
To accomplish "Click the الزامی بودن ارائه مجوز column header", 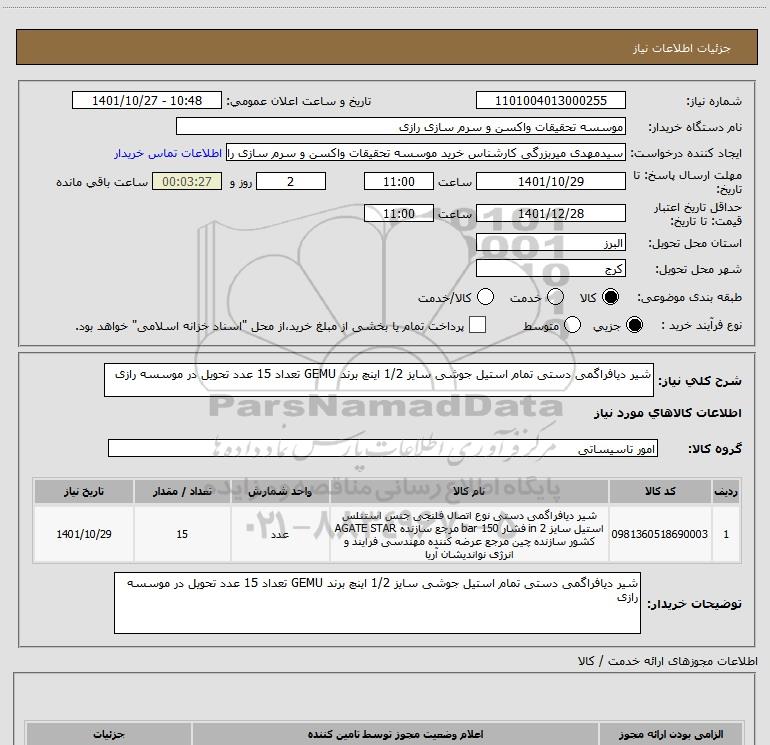I will tap(670, 734).
